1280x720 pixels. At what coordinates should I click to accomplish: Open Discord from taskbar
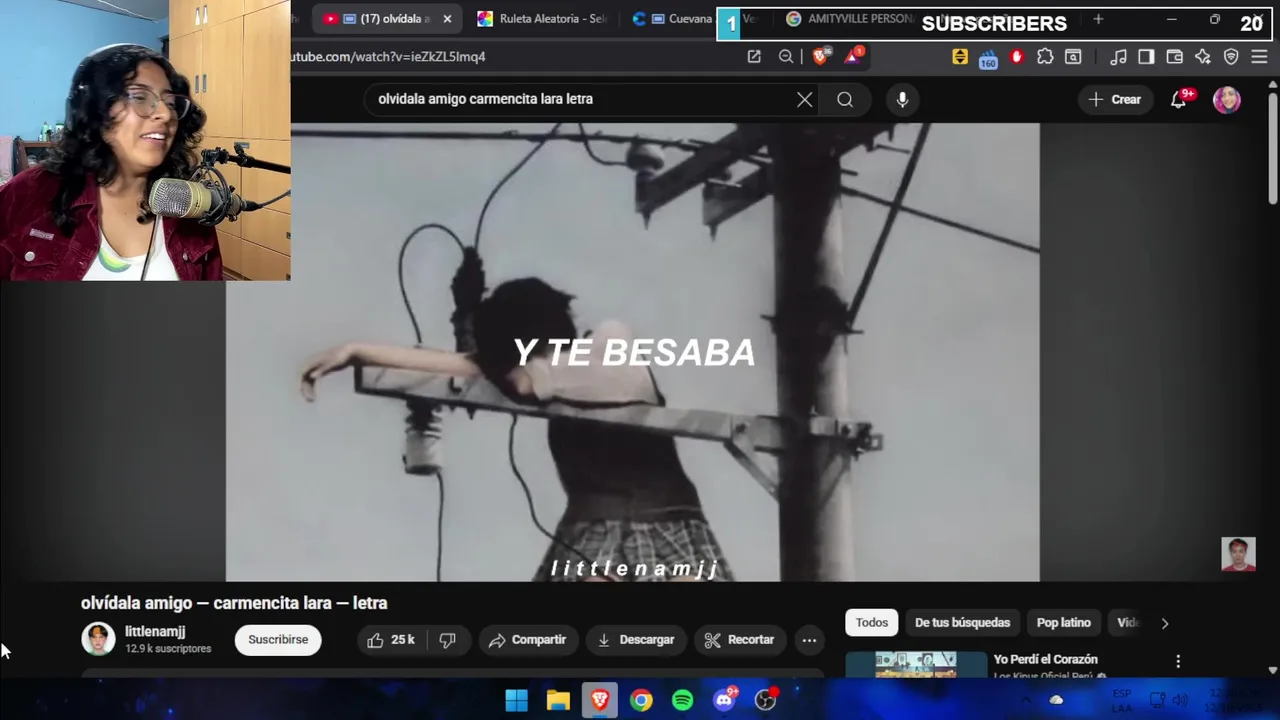725,700
